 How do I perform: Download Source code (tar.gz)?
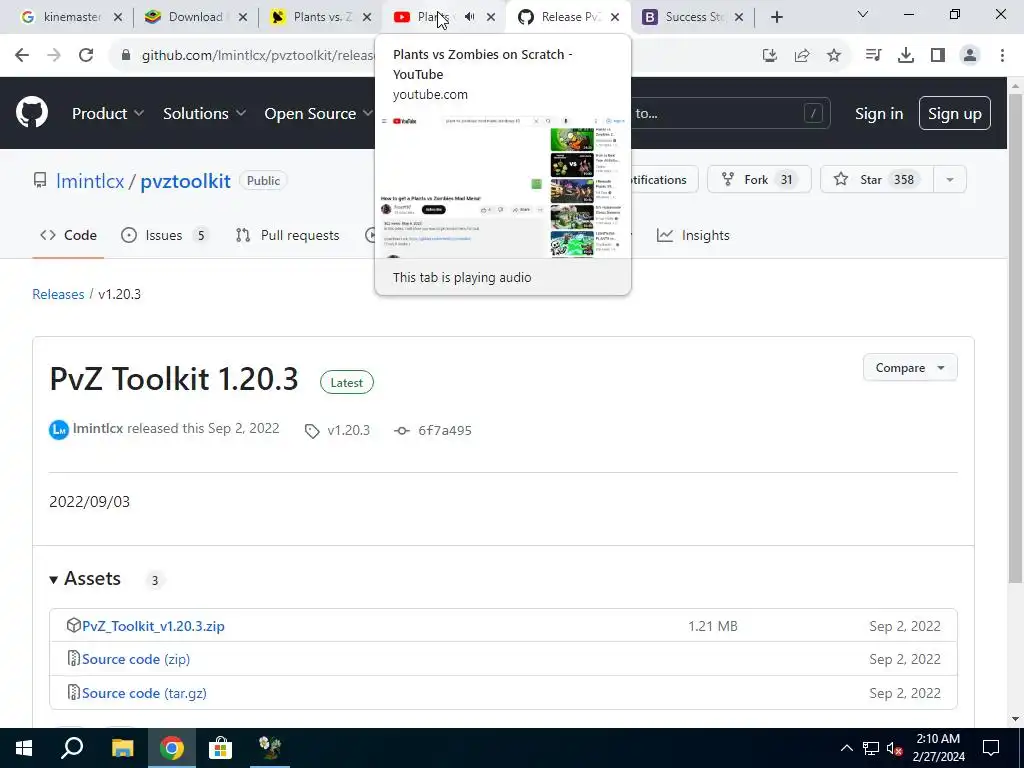(x=144, y=693)
